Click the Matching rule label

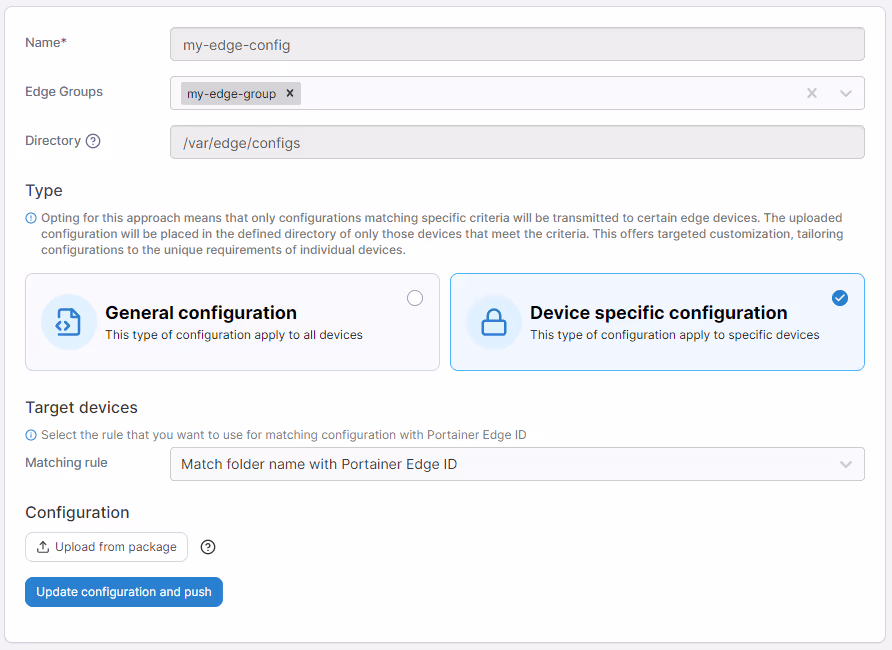coord(66,463)
